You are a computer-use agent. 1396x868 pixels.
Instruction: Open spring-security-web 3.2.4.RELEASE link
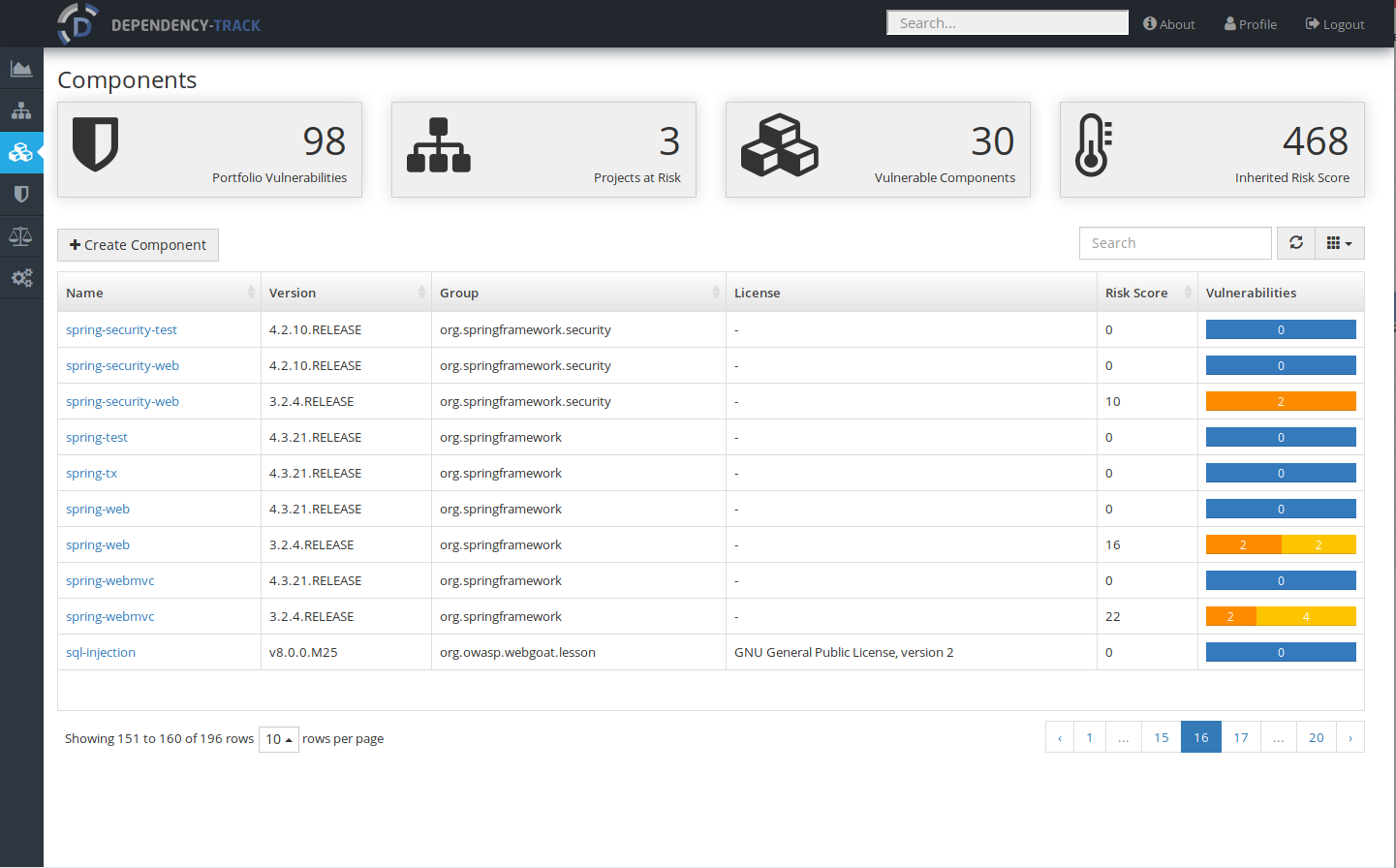122,402
